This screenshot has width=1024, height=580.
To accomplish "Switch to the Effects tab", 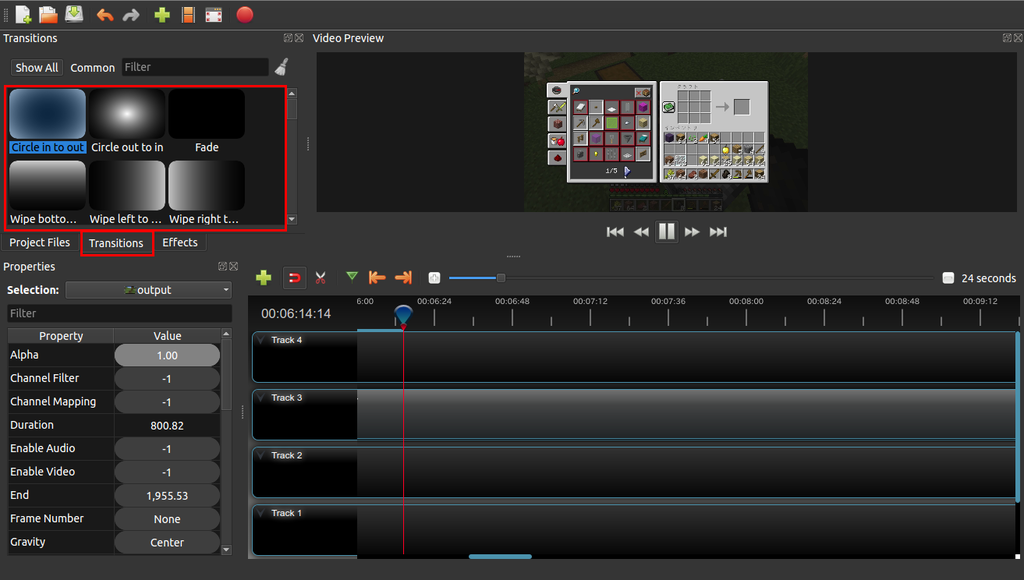I will point(180,242).
